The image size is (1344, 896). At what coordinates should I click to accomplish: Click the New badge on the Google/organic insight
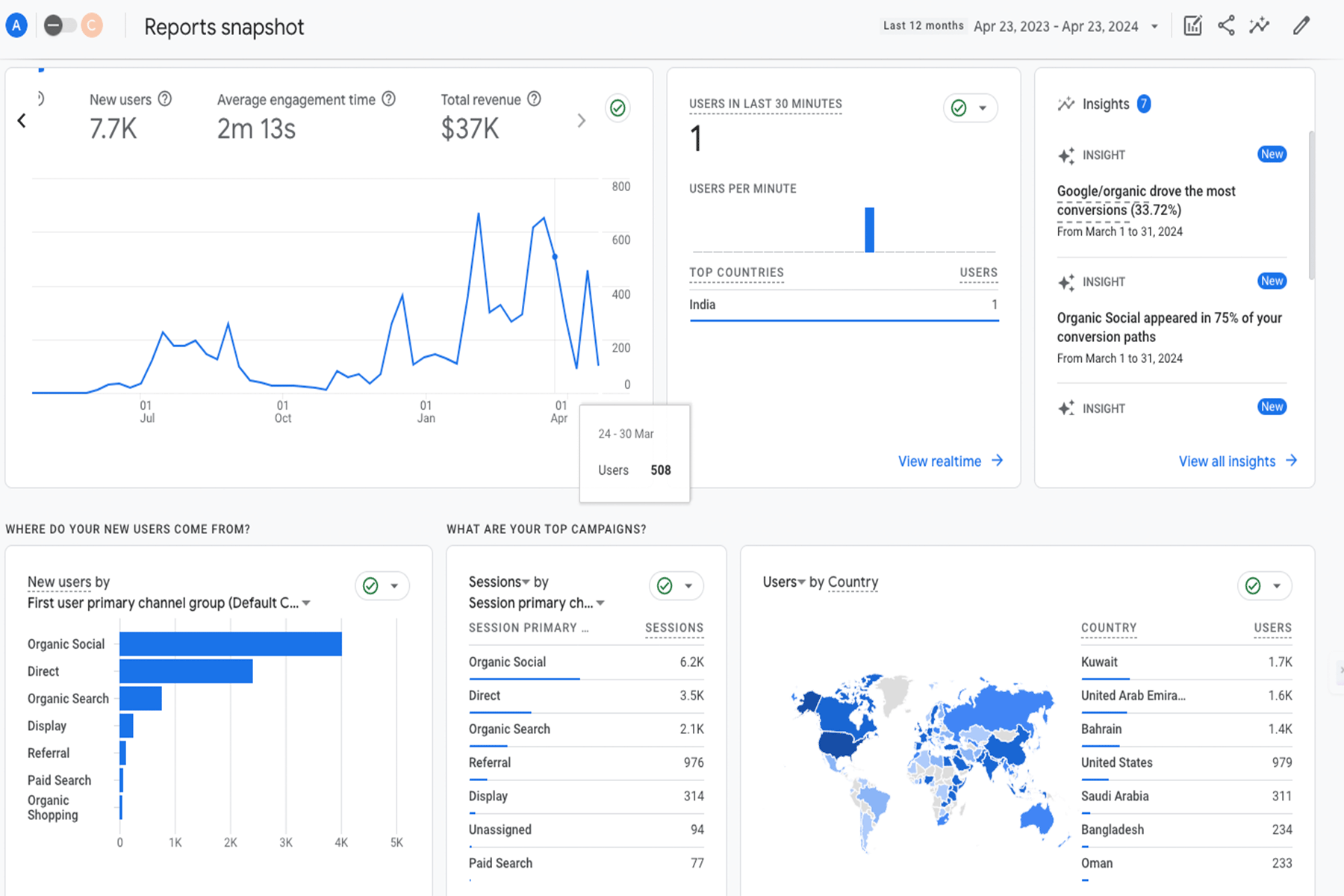tap(1272, 155)
